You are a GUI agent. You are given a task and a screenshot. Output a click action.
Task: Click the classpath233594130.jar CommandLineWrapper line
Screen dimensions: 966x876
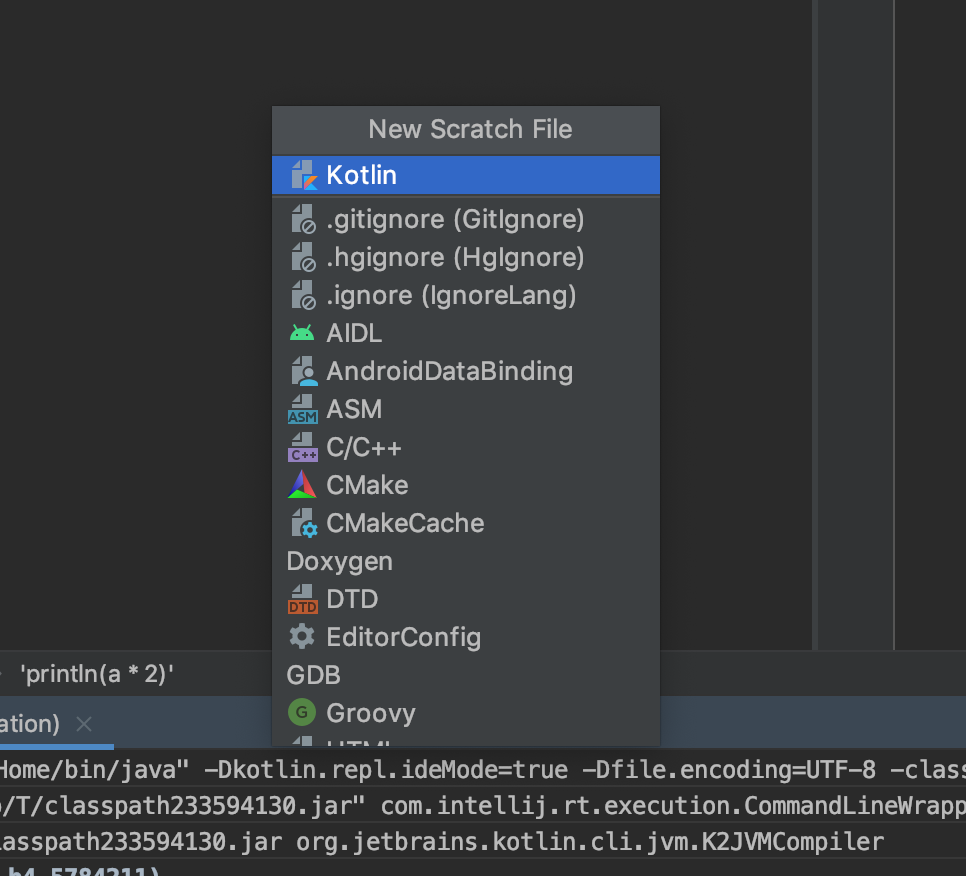(x=483, y=806)
